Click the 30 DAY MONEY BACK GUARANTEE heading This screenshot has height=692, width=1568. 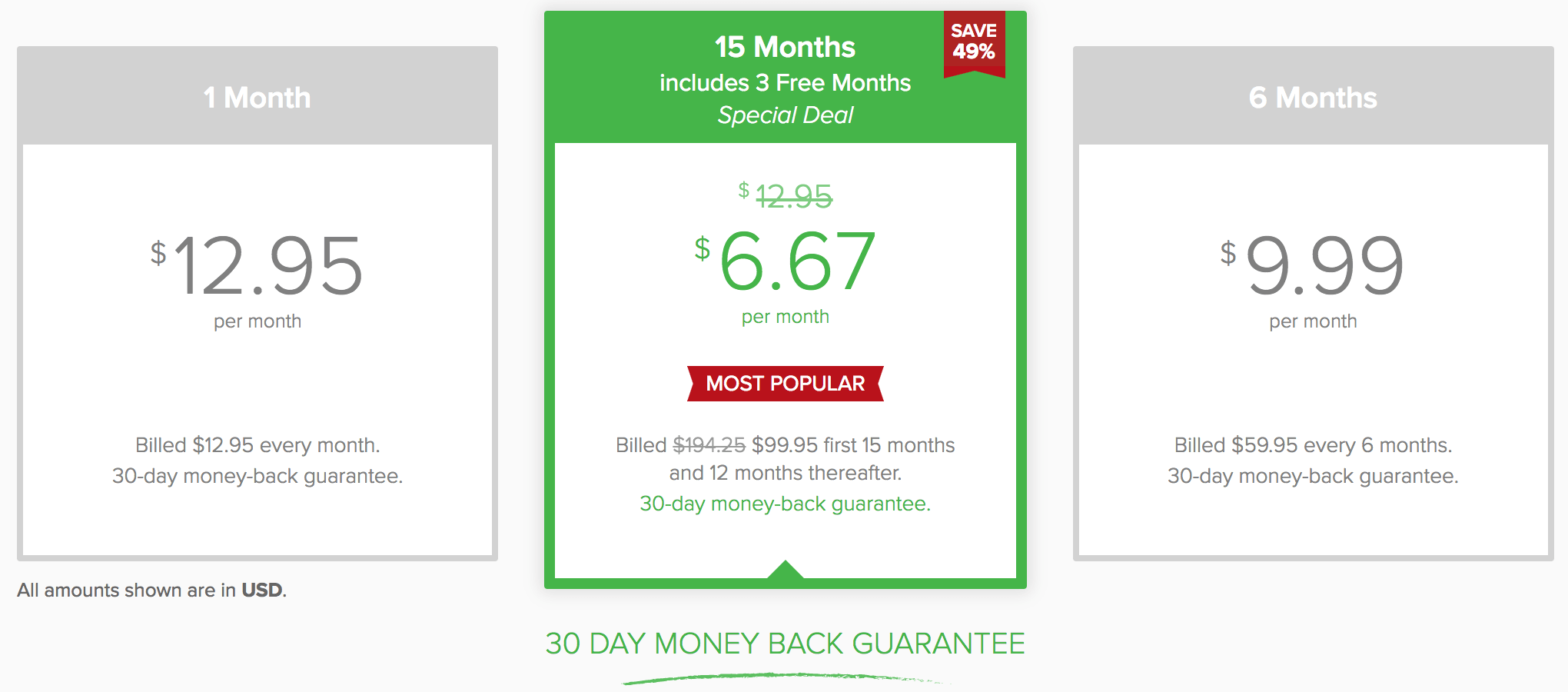click(786, 644)
